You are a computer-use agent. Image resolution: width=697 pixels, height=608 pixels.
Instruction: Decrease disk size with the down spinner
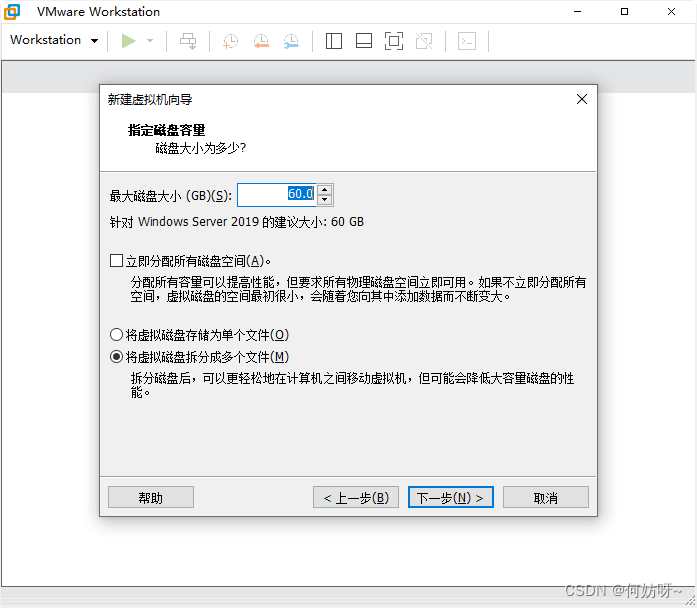(x=325, y=200)
